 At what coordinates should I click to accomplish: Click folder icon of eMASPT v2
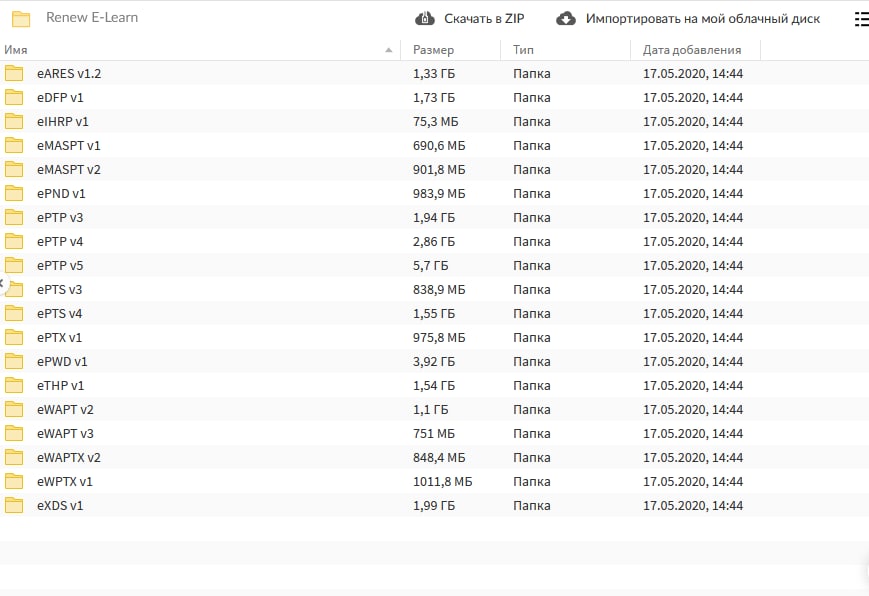[x=14, y=170]
